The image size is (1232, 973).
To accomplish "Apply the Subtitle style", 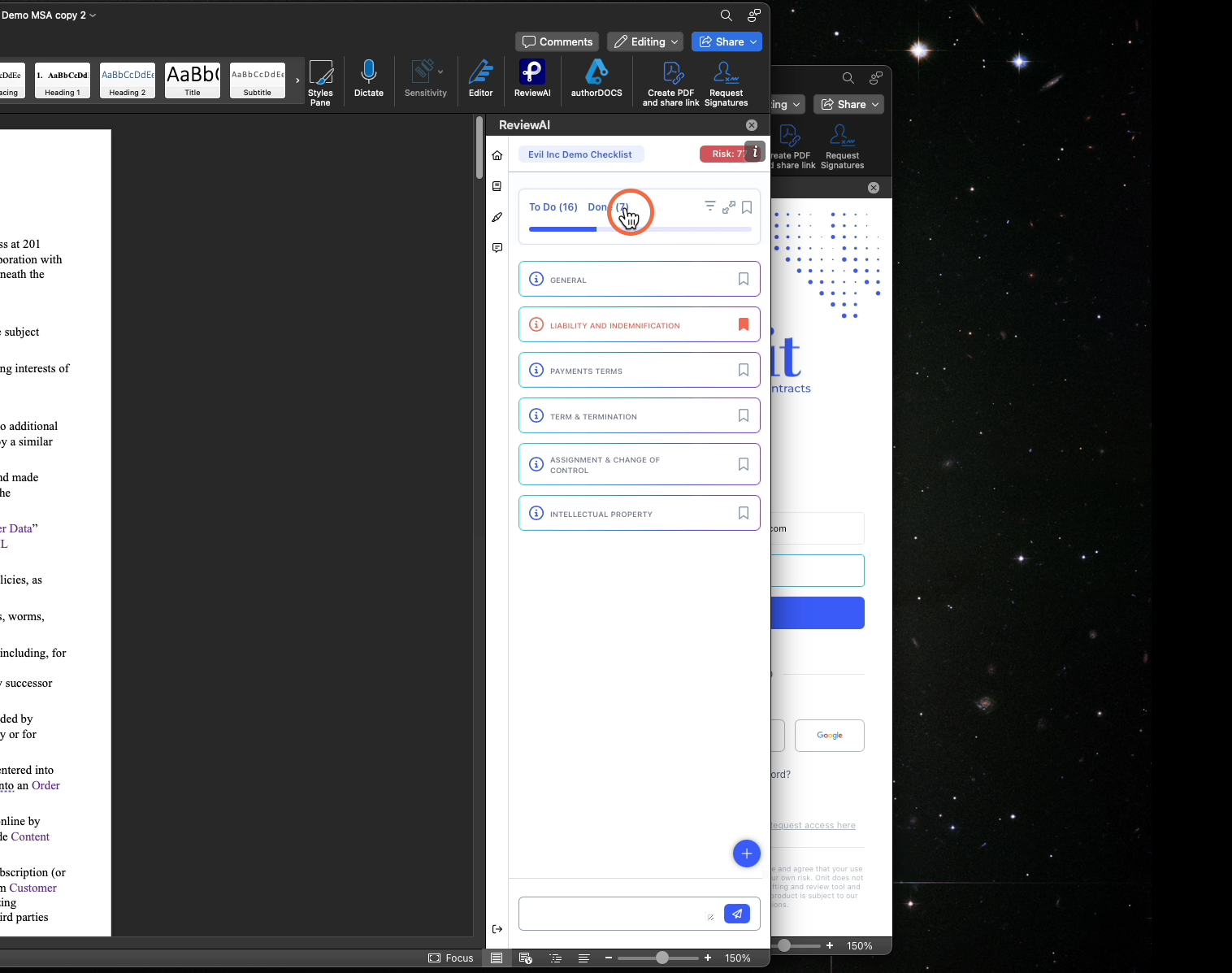I will click(x=258, y=80).
